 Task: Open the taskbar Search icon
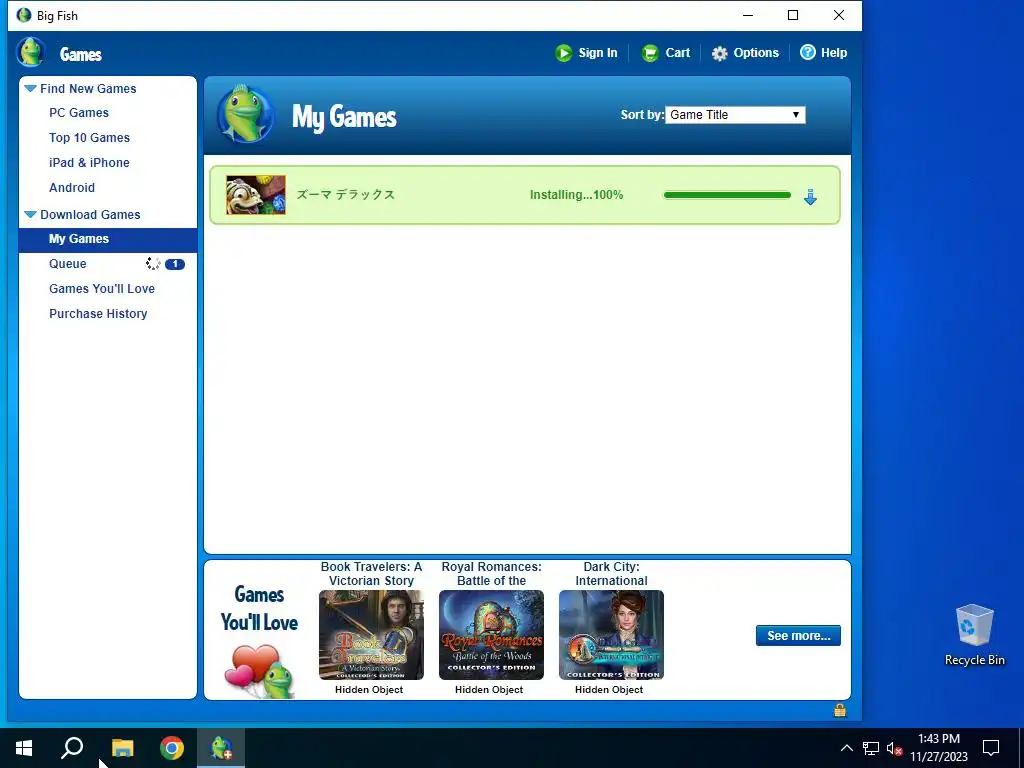click(x=72, y=748)
